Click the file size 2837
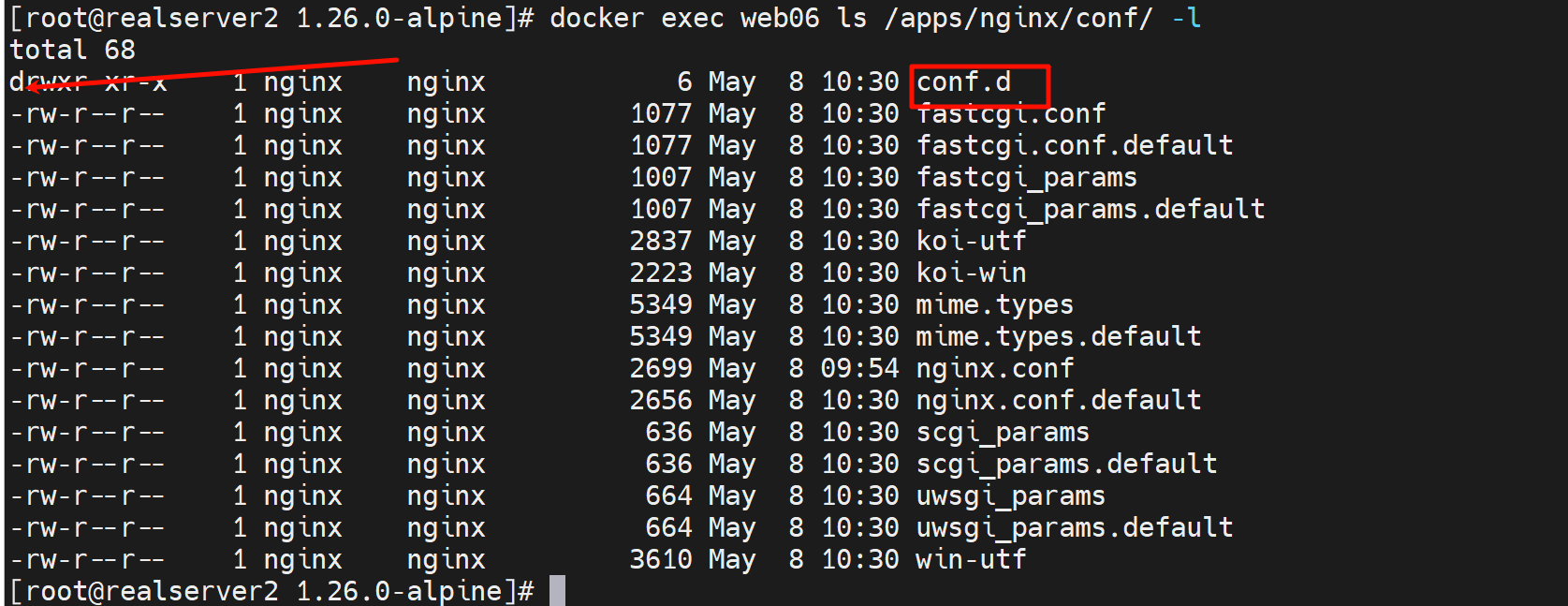 661,242
